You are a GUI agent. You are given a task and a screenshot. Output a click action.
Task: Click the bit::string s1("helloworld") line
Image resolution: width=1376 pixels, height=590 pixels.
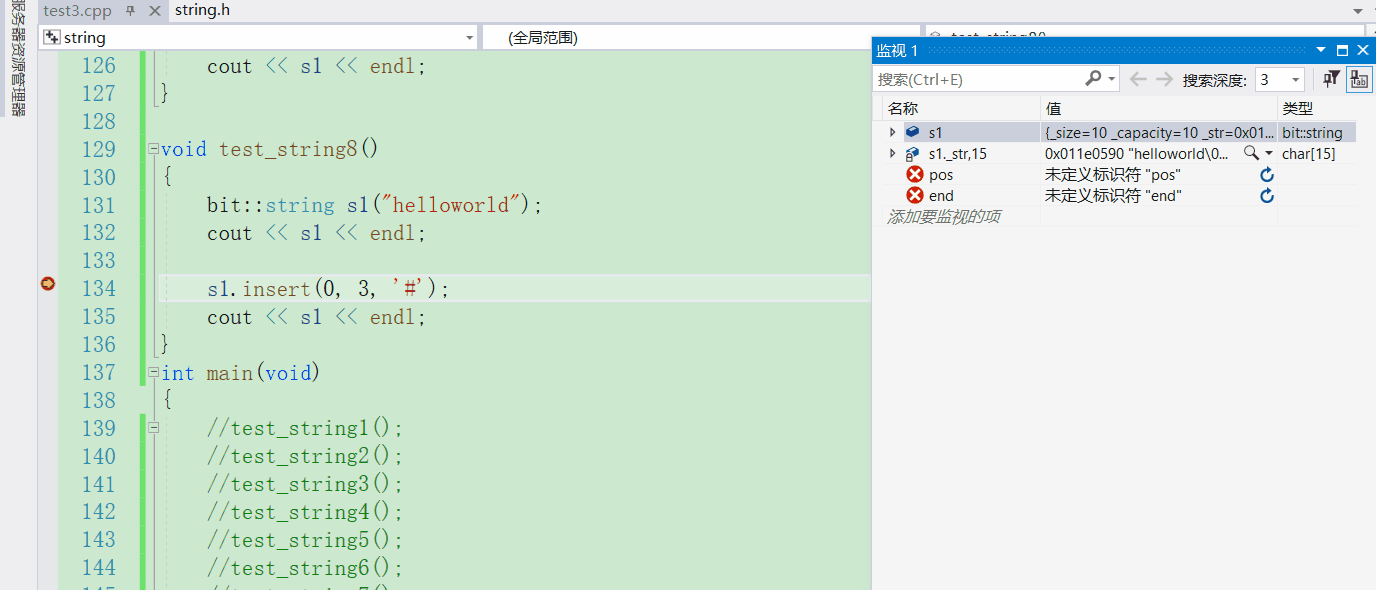click(374, 205)
